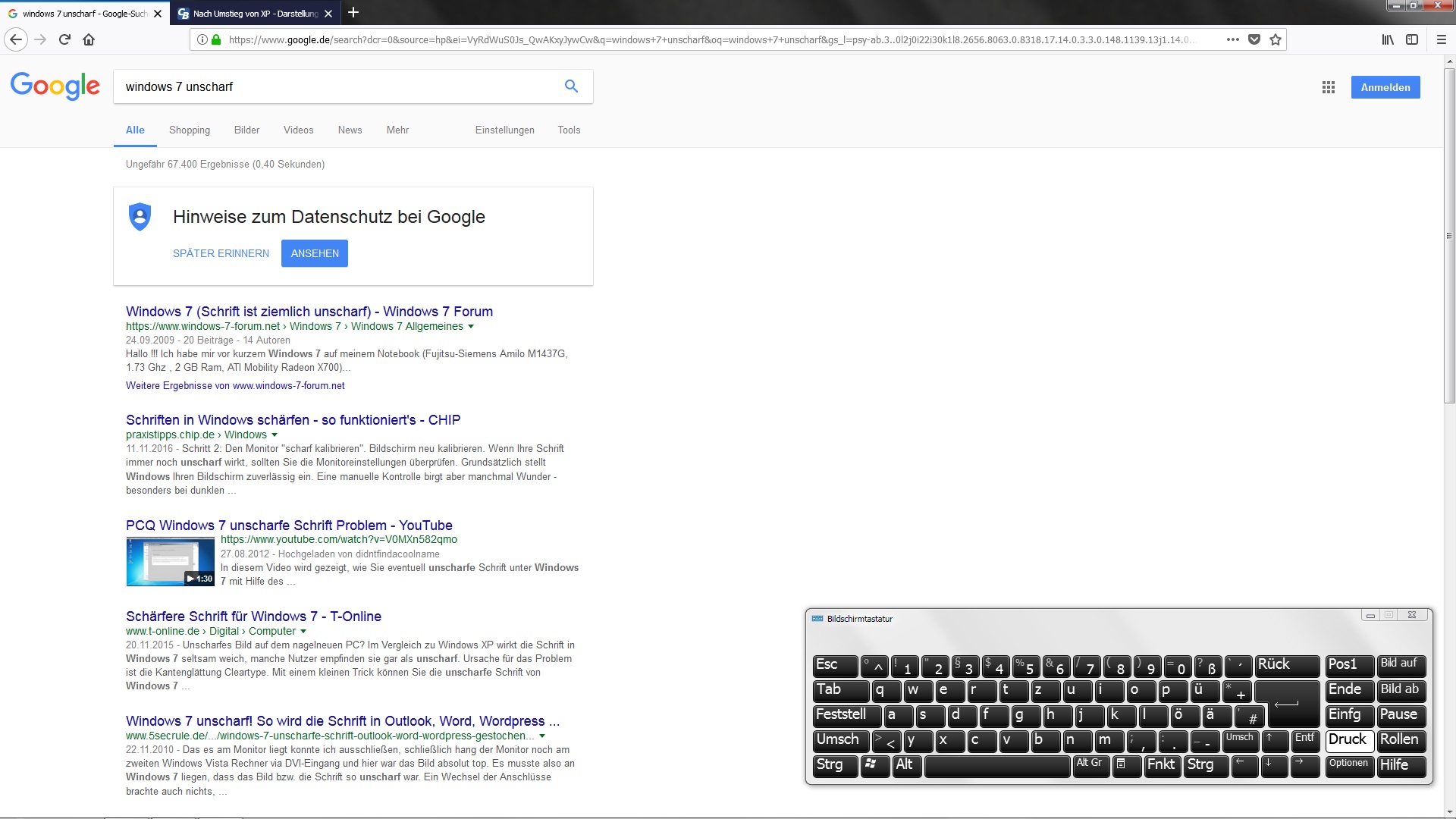Click SPÄTER ERINNERN link
The height and width of the screenshot is (819, 1456).
point(221,253)
